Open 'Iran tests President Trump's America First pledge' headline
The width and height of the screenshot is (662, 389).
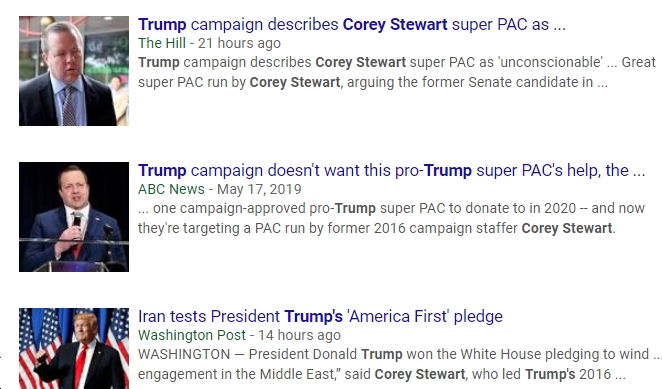[x=320, y=316]
